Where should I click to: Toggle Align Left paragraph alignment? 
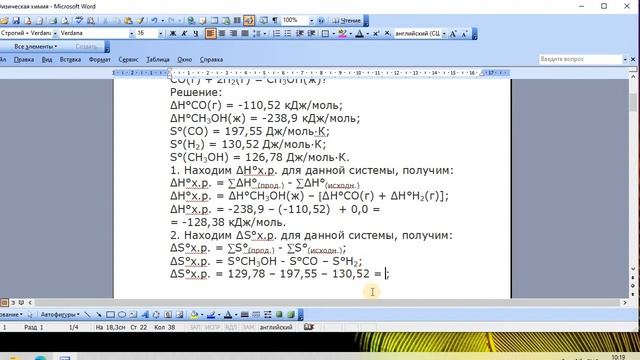211,33
